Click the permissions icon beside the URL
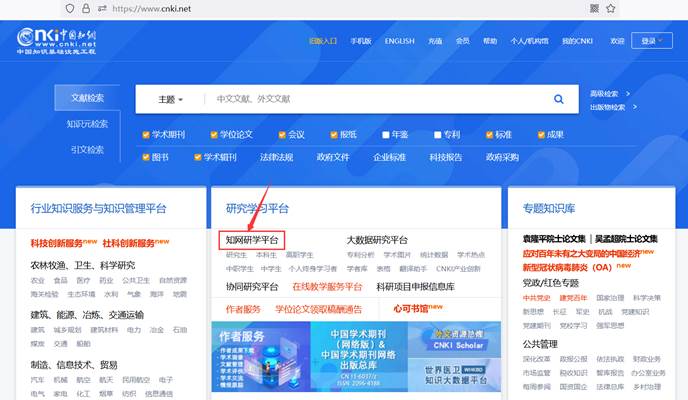 point(102,8)
